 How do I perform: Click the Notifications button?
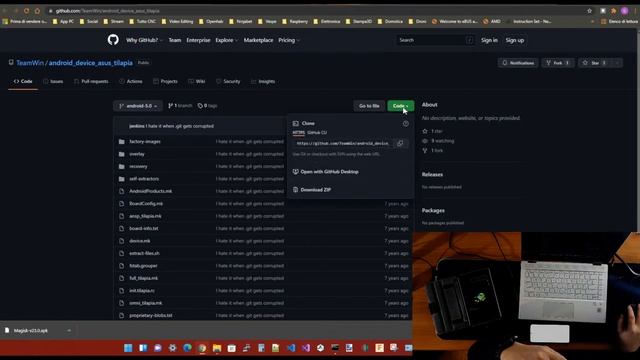518,63
